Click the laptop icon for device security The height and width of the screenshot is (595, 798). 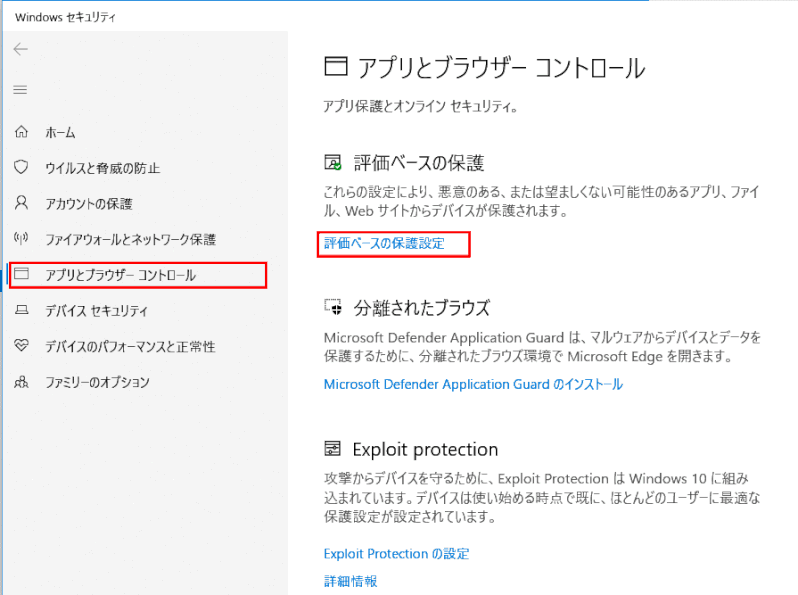click(x=21, y=309)
